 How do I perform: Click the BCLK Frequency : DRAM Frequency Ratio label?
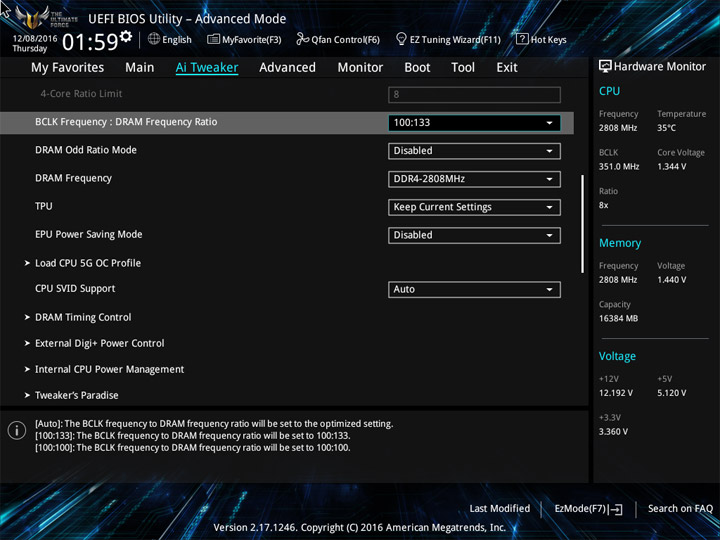(126, 122)
